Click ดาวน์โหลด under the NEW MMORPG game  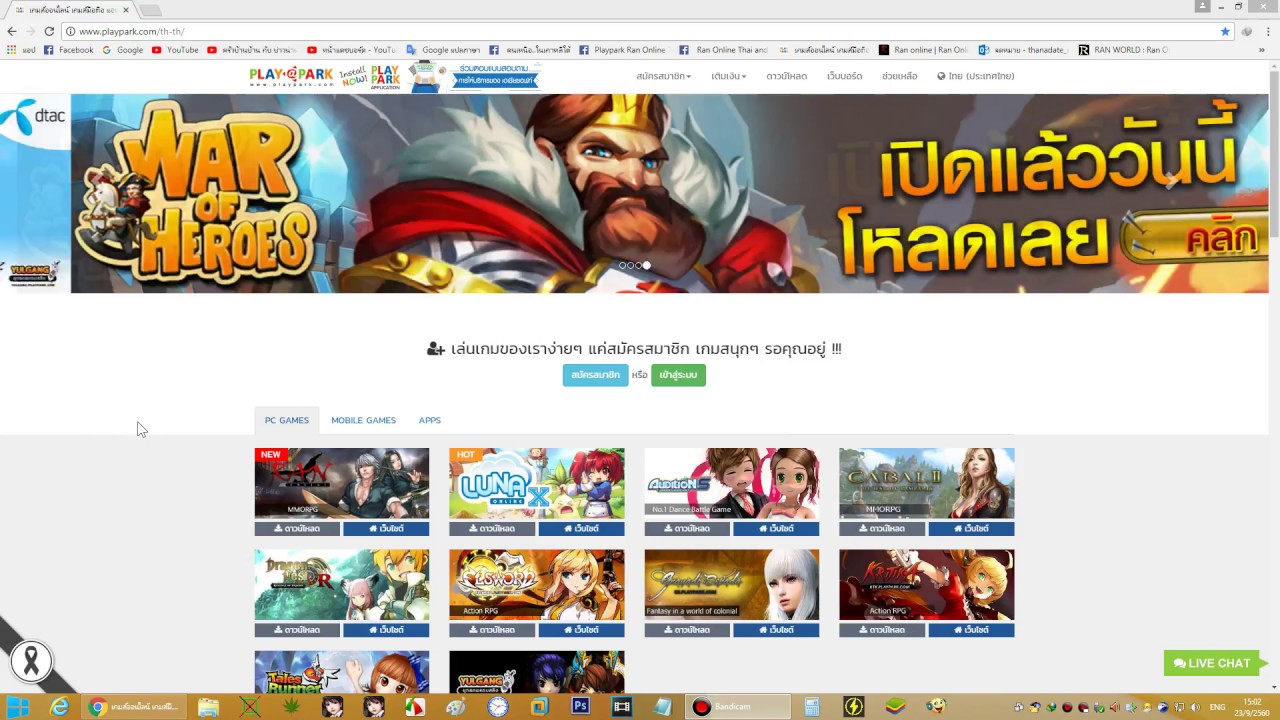(x=297, y=529)
